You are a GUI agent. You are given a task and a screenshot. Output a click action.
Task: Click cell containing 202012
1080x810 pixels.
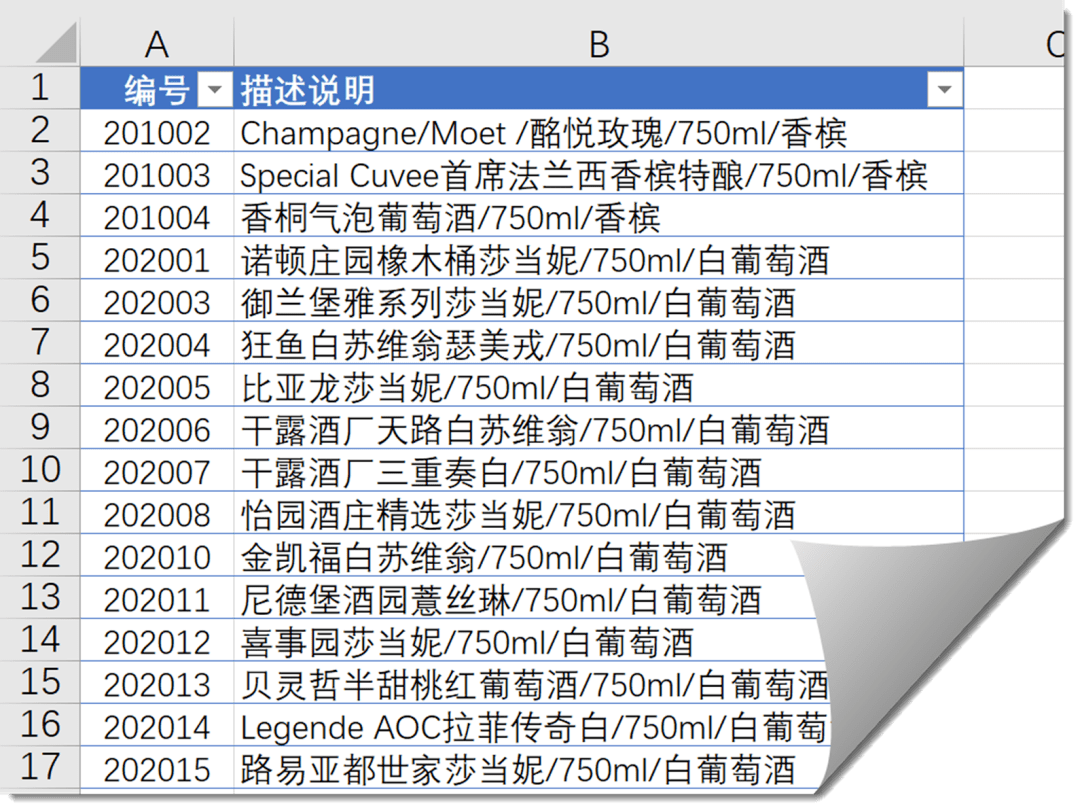[157, 642]
